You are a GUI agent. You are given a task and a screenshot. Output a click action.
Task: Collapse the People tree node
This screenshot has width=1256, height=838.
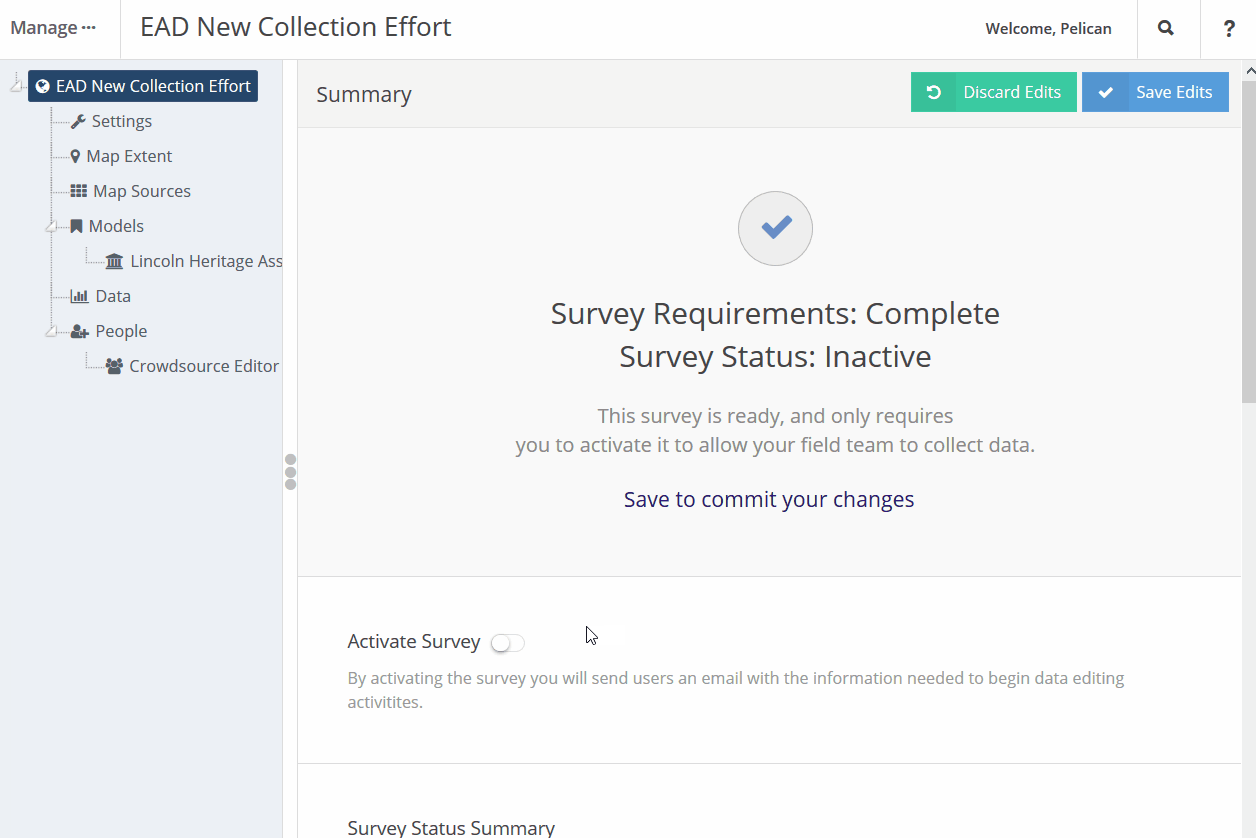coord(50,332)
